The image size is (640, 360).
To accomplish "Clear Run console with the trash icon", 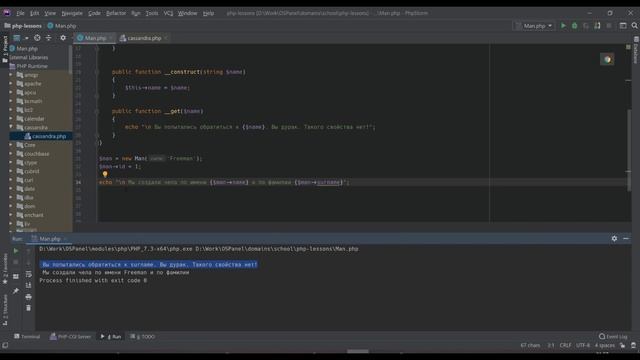I will 28,308.
